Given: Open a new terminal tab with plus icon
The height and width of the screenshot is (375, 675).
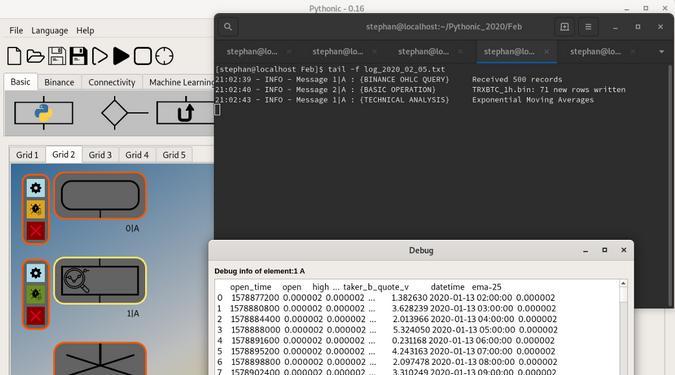Looking at the screenshot, I should click(x=564, y=27).
